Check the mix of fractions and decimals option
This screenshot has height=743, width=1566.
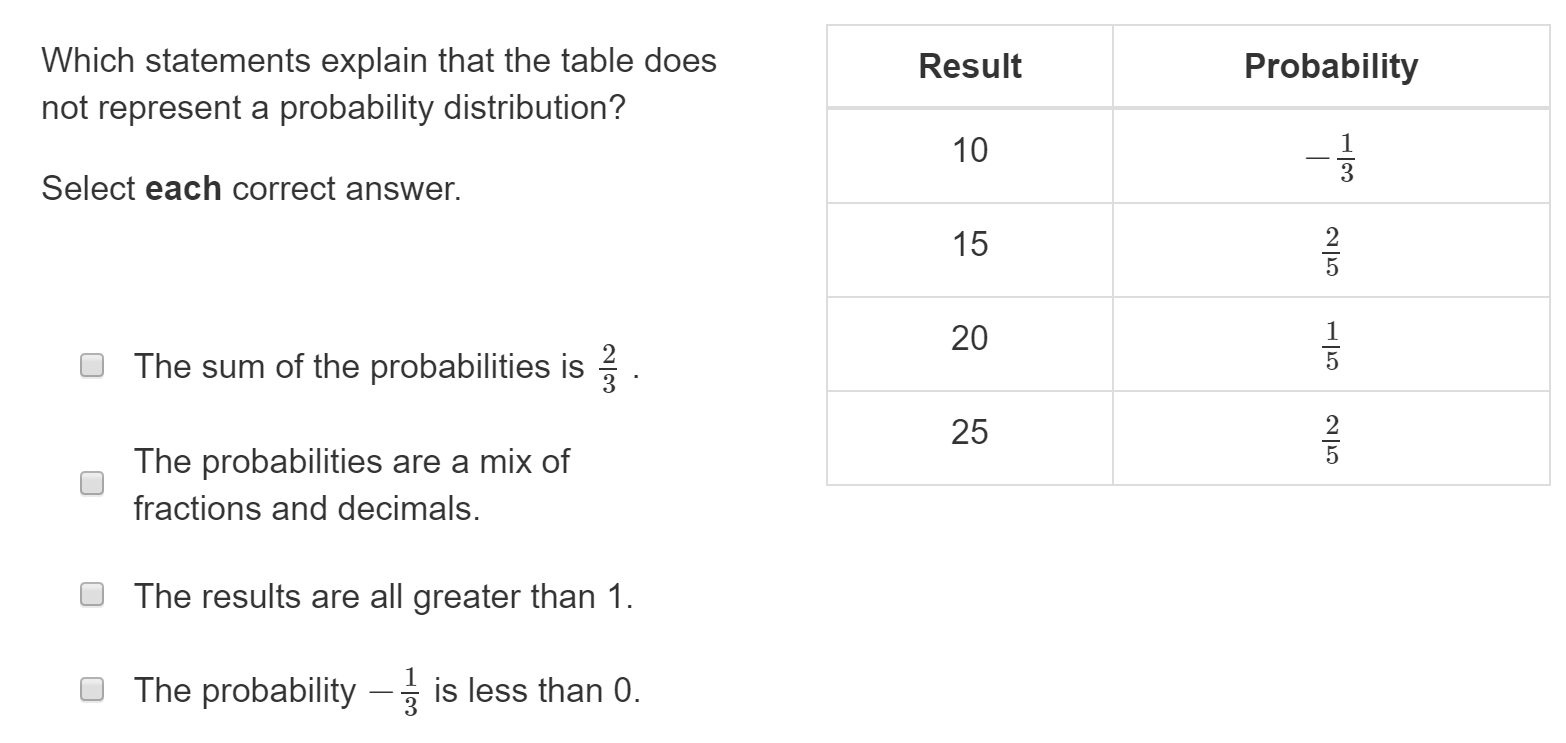pyautogui.click(x=91, y=484)
